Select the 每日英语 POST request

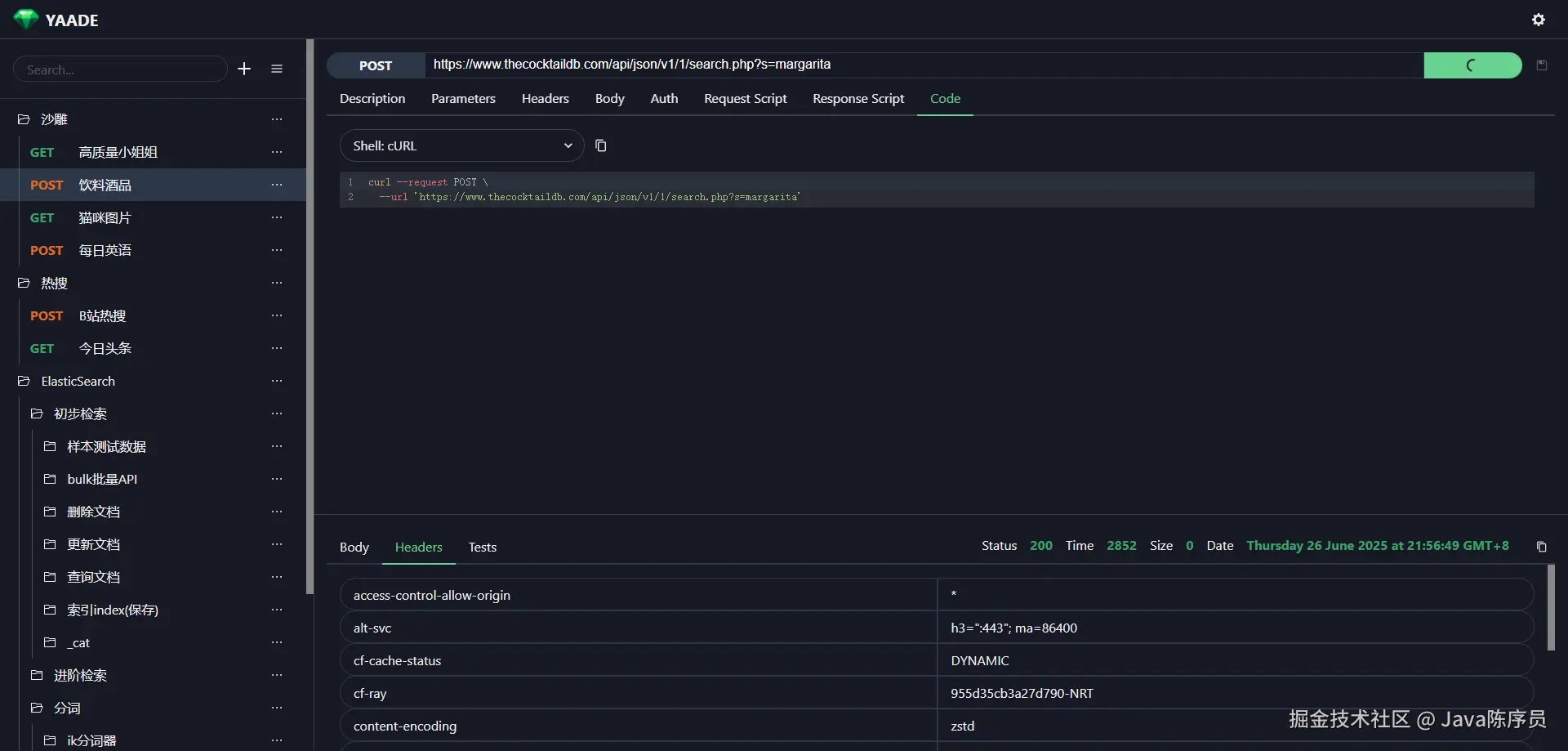154,250
